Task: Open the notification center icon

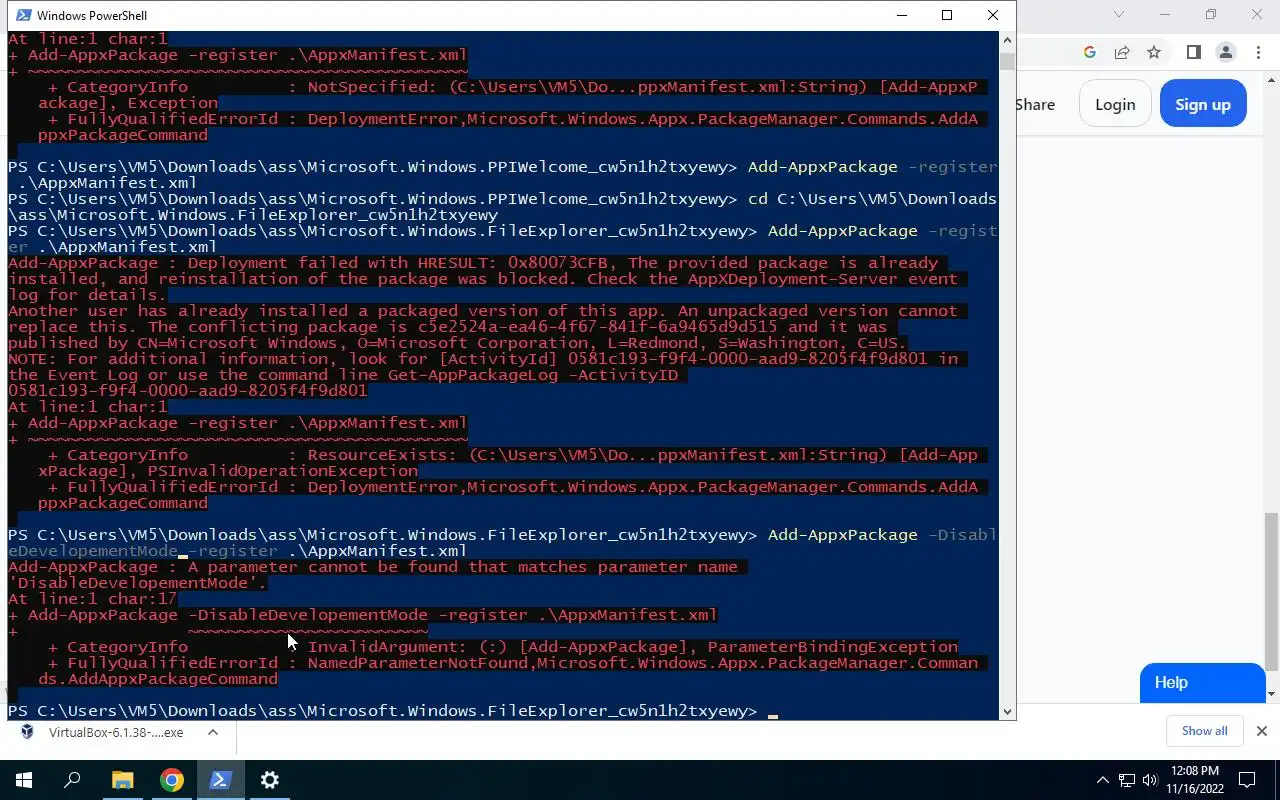Action: pos(1247,780)
